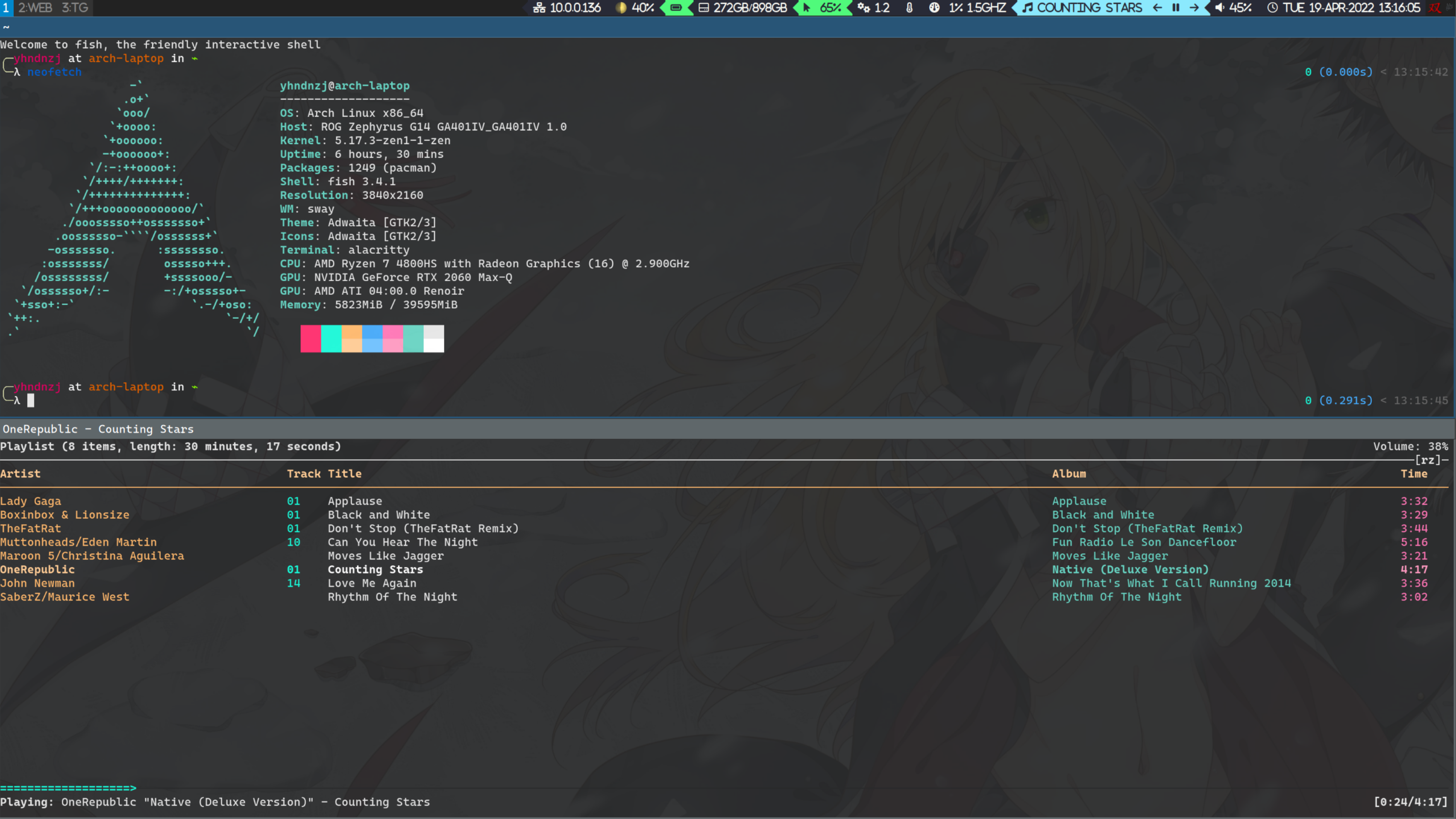Image resolution: width=1456 pixels, height=819 pixels.
Task: Click the Fun Radio Le Son Dancefloor album
Action: (1144, 542)
